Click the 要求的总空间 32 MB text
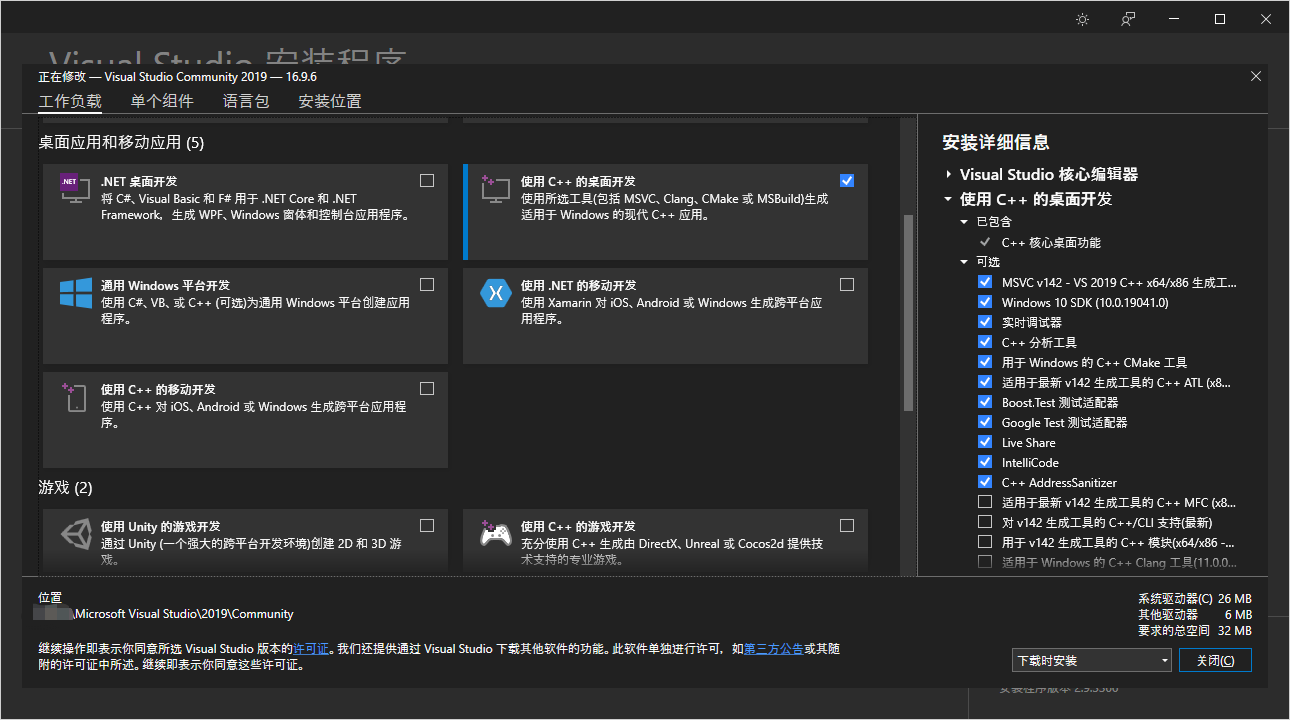The height and width of the screenshot is (720, 1290). coord(1194,631)
